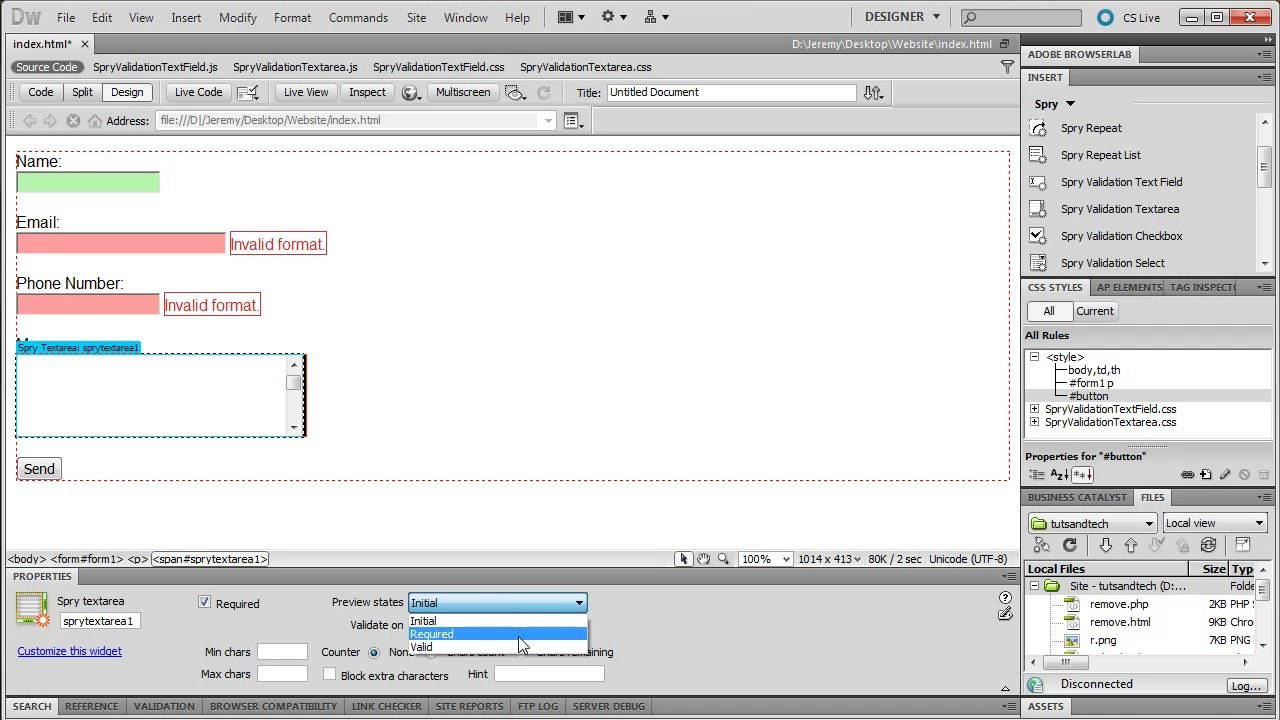Click the CS Live button
The height and width of the screenshot is (720, 1280).
pos(1128,17)
